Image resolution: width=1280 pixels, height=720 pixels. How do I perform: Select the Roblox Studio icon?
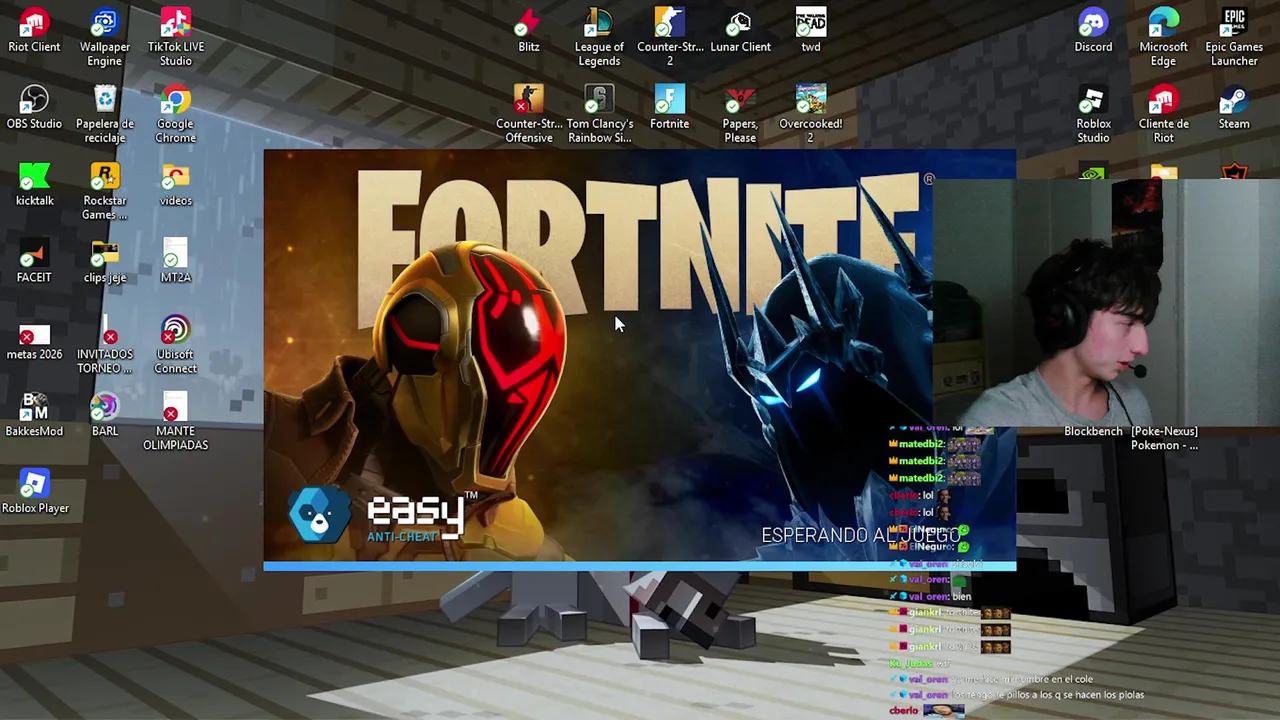(1093, 115)
